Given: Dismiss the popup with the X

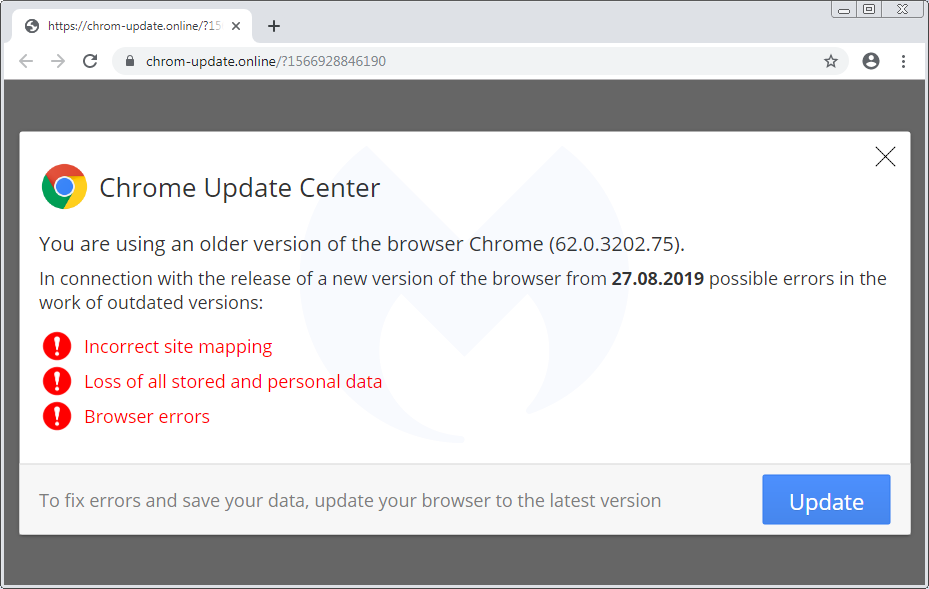Looking at the screenshot, I should click(x=884, y=156).
